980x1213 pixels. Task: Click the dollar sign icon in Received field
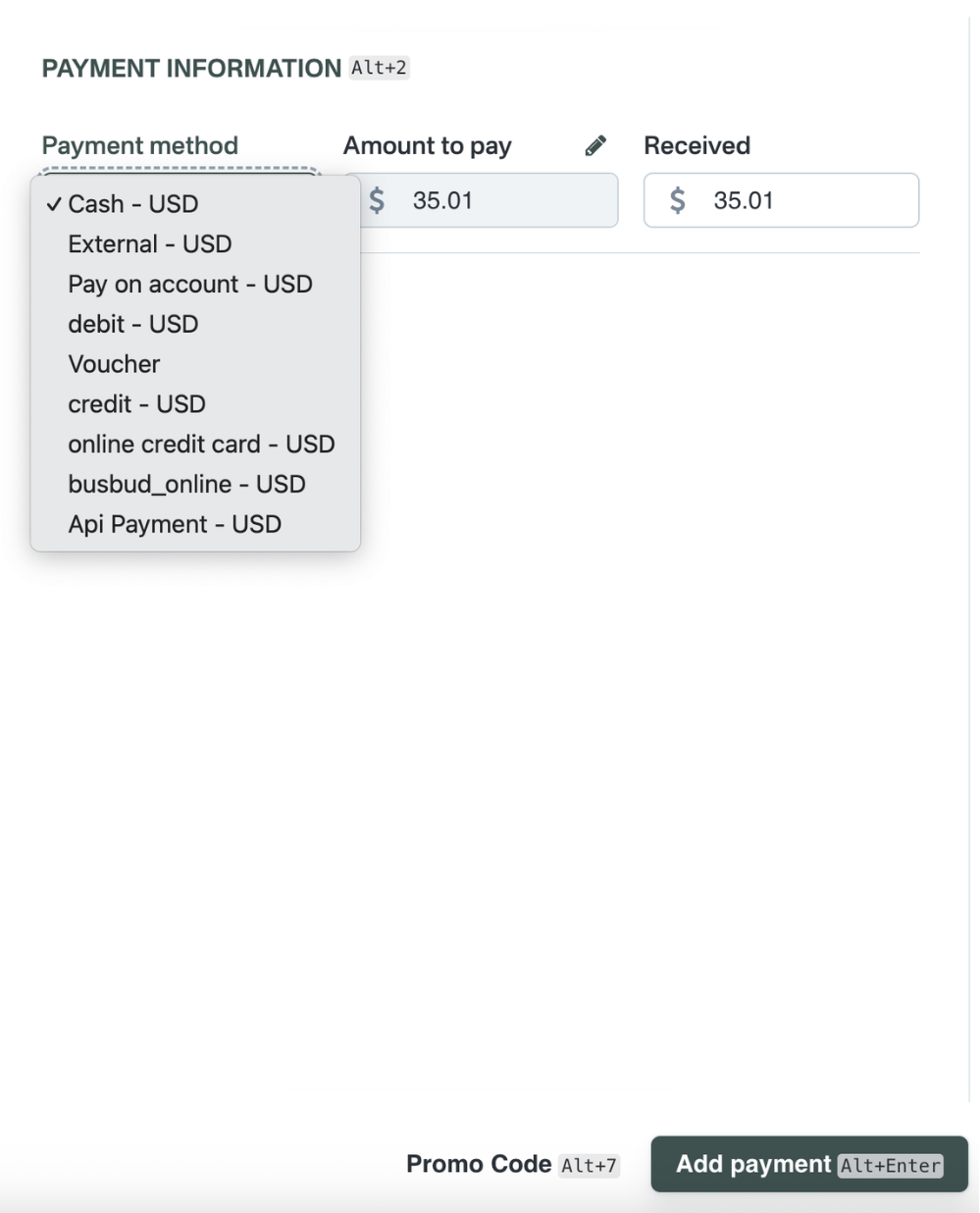[x=678, y=199]
